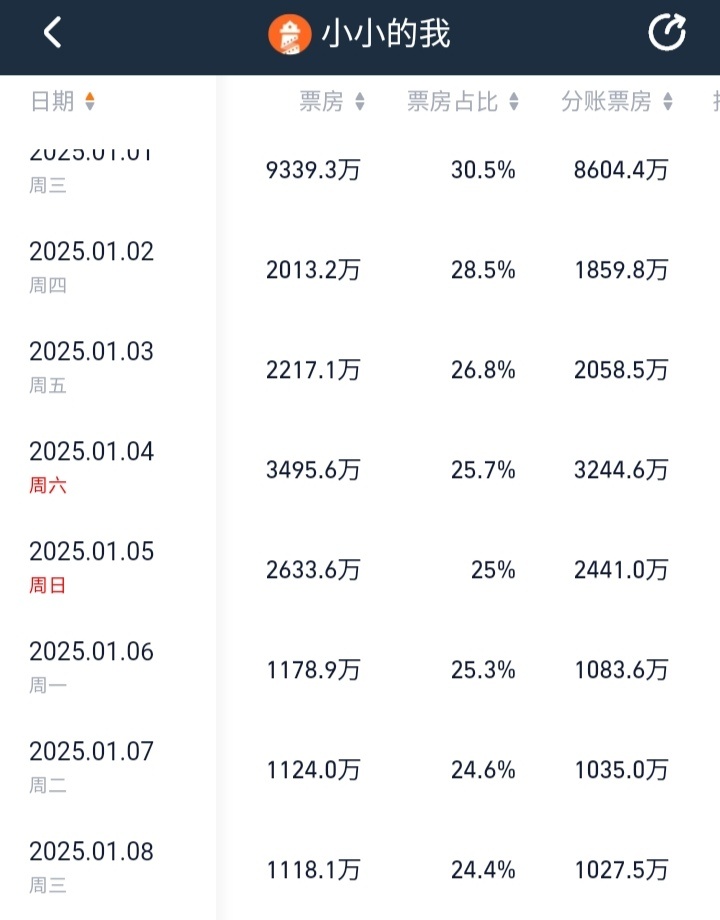
Task: Toggle sort arrows next to 票房占比
Action: pyautogui.click(x=513, y=102)
